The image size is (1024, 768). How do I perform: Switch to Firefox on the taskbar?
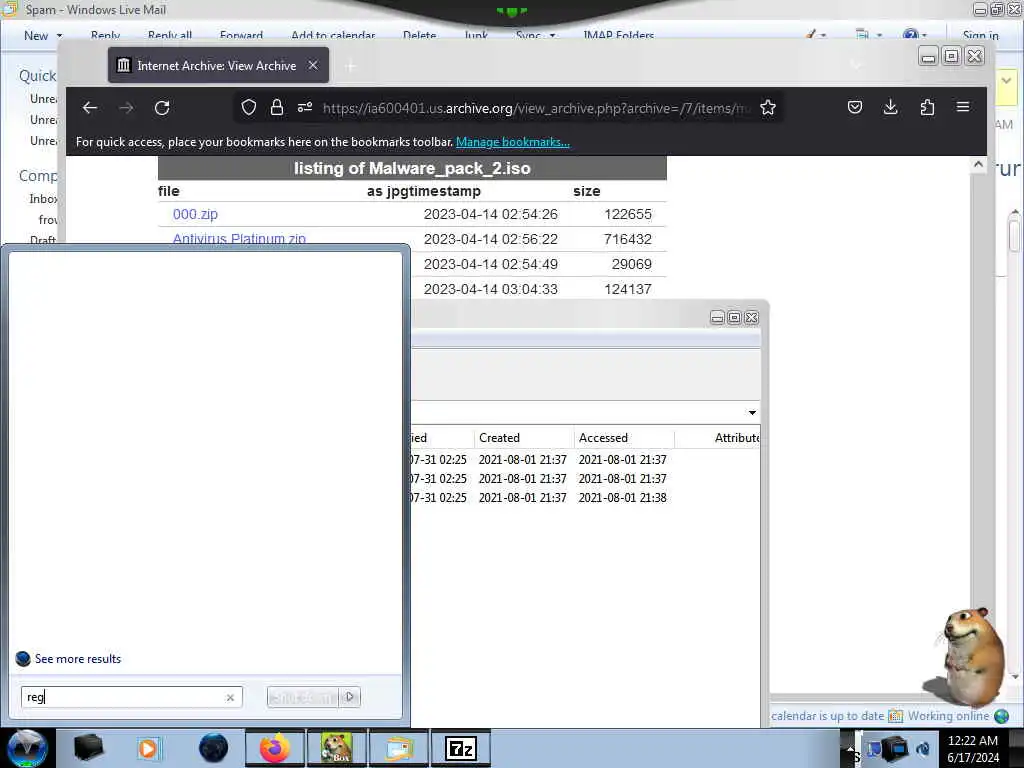275,748
